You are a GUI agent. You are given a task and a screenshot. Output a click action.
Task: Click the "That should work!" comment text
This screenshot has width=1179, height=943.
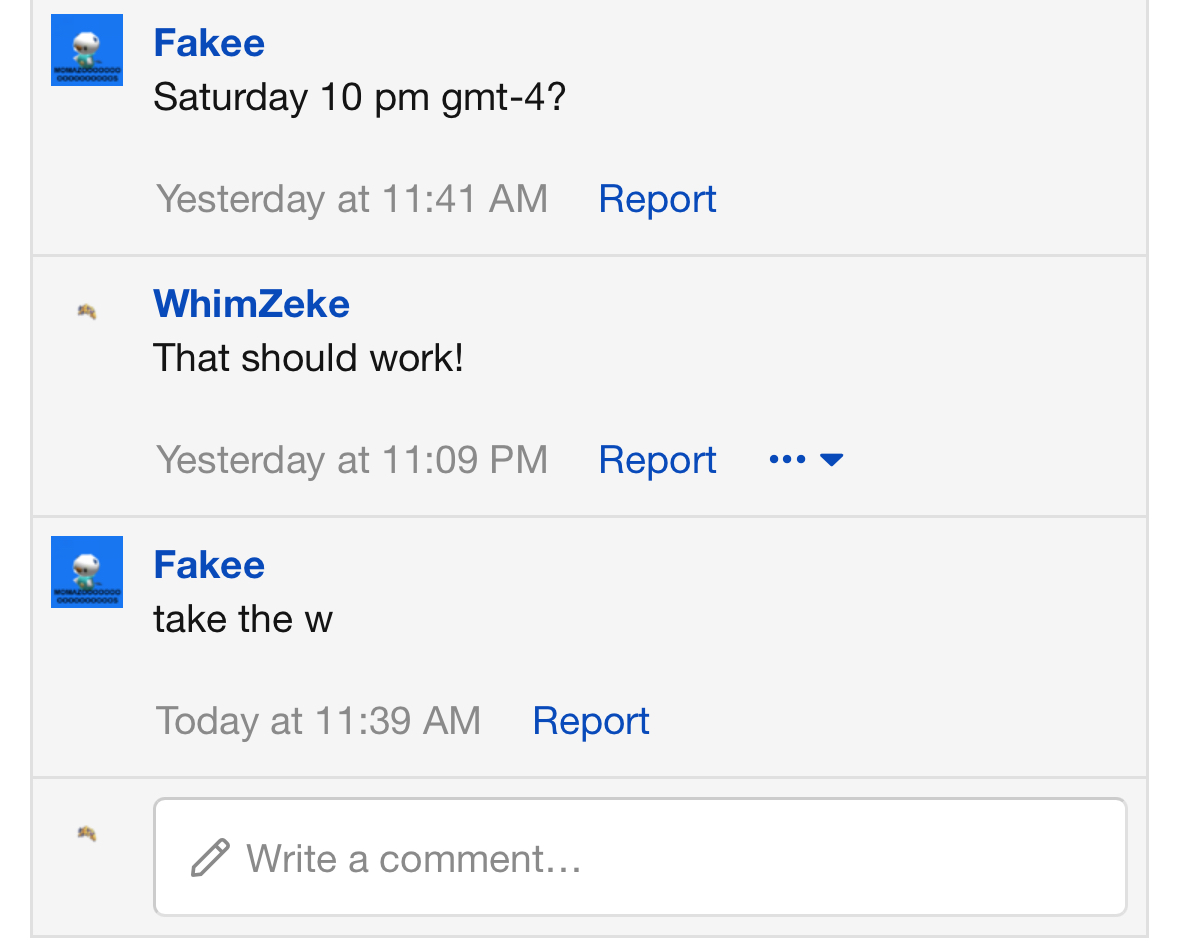coord(308,358)
